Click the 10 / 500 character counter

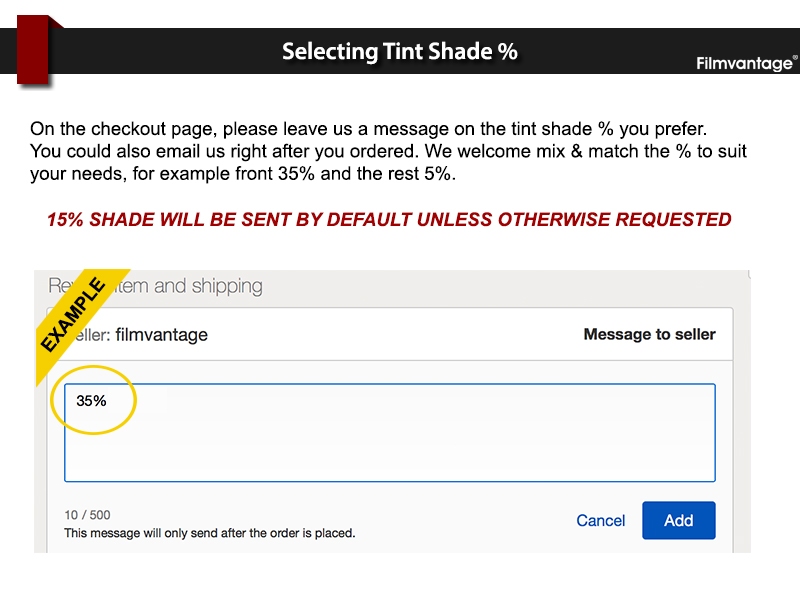click(x=87, y=515)
